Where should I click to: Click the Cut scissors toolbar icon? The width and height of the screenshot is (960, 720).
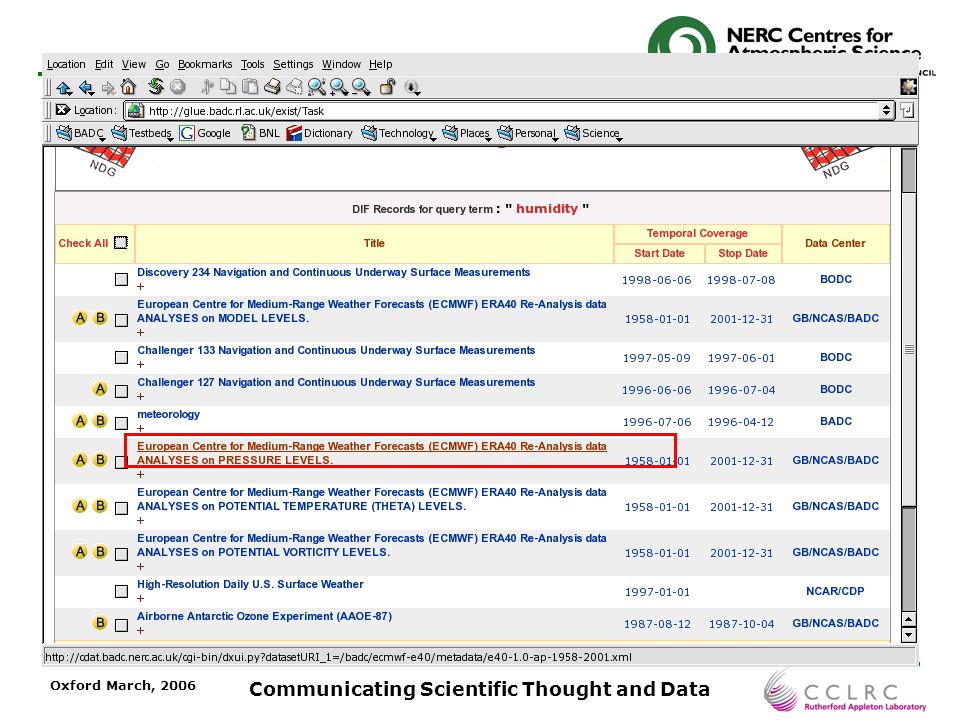207,87
